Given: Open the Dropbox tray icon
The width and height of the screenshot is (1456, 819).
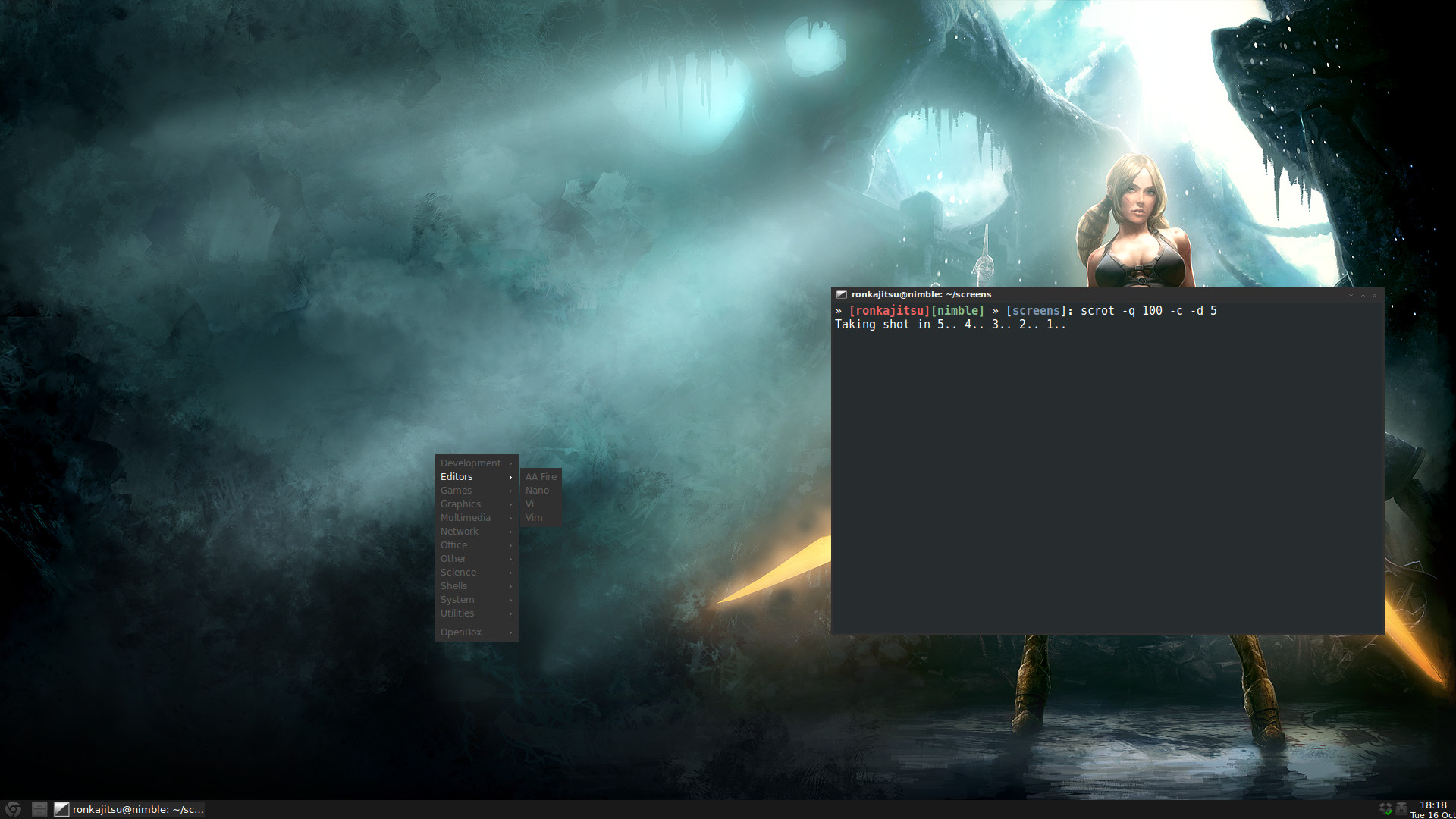Looking at the screenshot, I should point(1385,809).
